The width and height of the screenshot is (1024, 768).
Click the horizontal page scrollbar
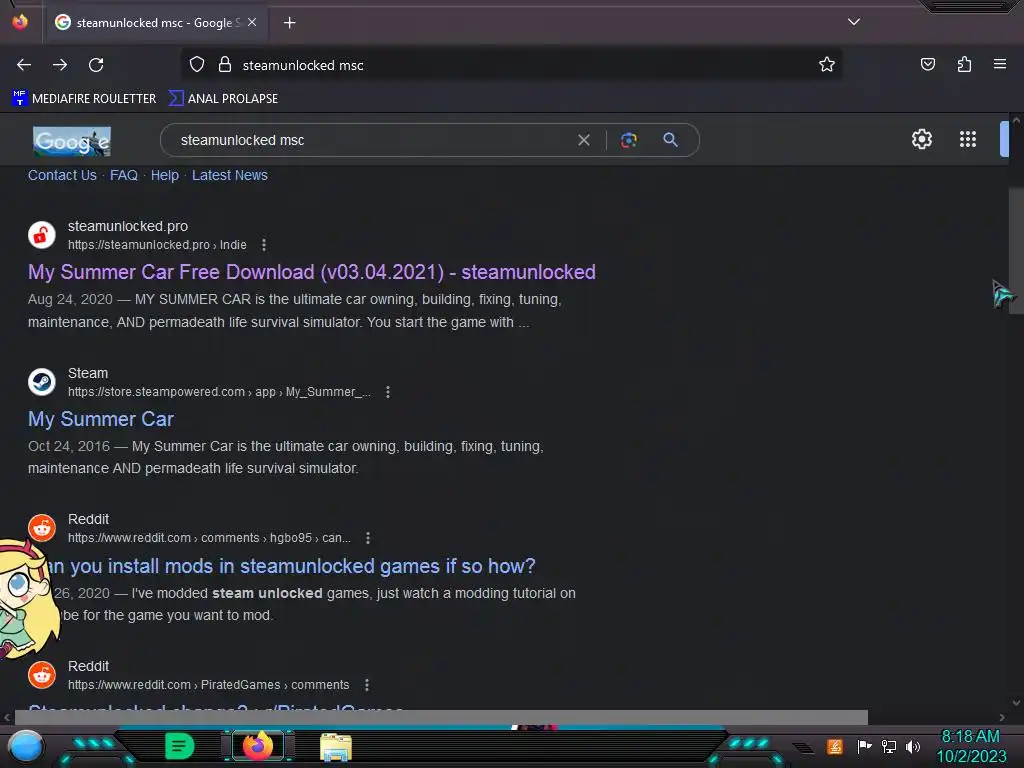441,717
